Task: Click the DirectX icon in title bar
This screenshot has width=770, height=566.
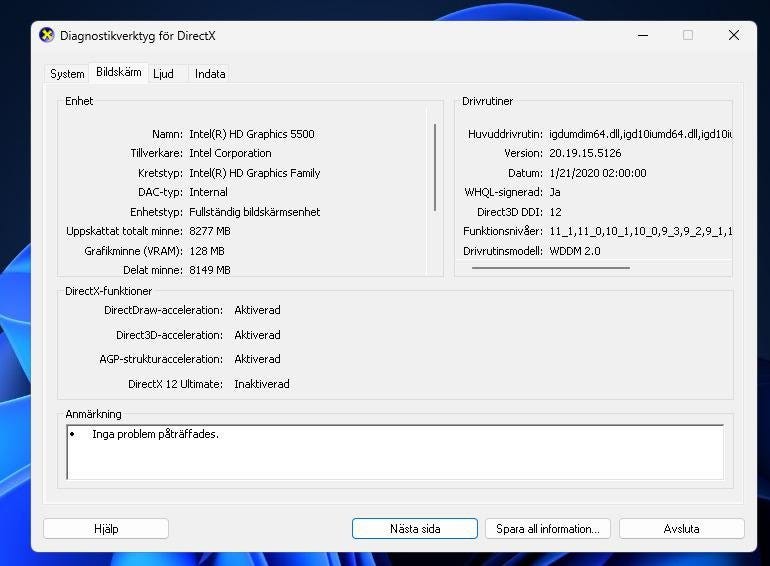Action: click(x=47, y=35)
